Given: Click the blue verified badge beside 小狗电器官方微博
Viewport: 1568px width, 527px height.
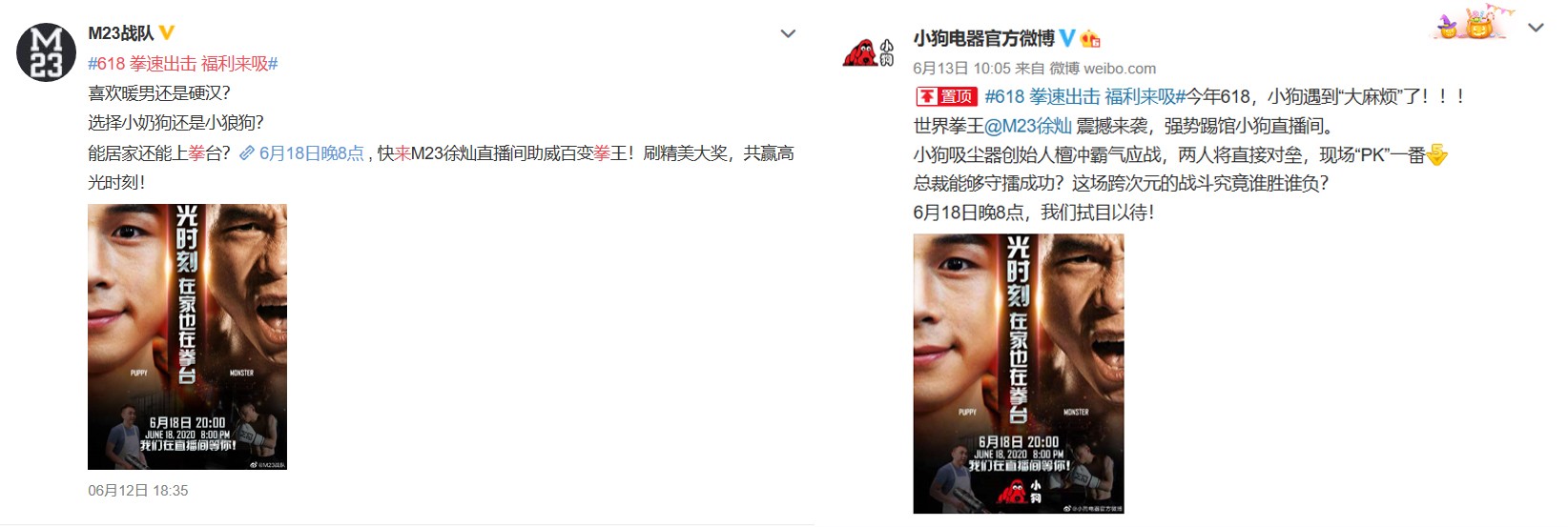Looking at the screenshot, I should [x=1067, y=38].
